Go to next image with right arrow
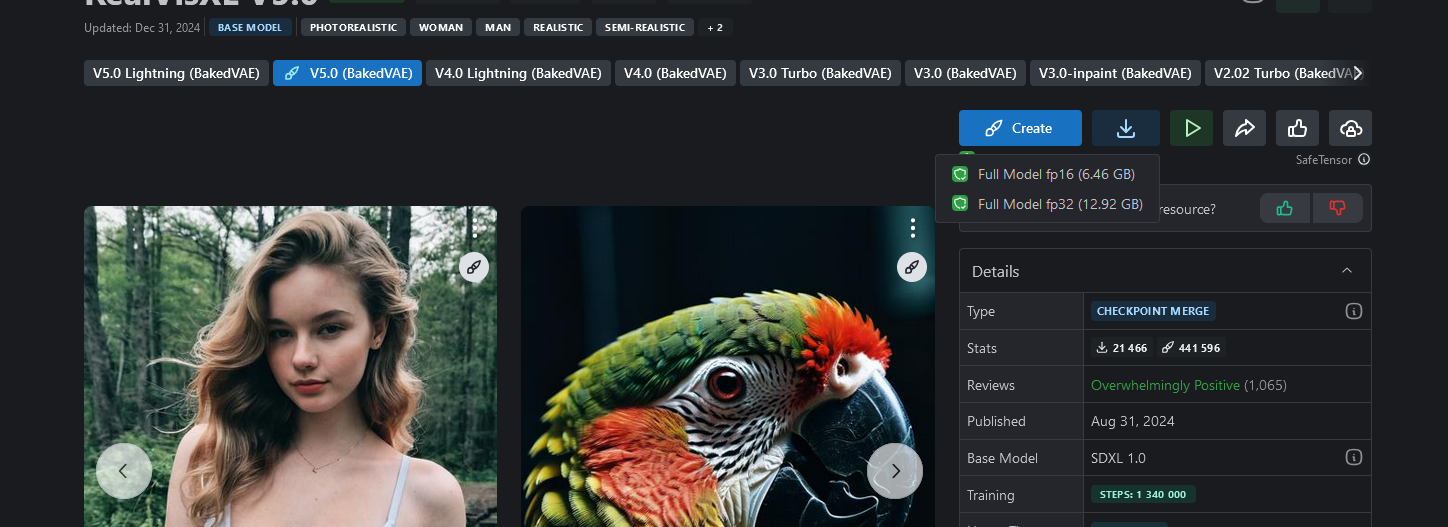The width and height of the screenshot is (1448, 527). (895, 470)
